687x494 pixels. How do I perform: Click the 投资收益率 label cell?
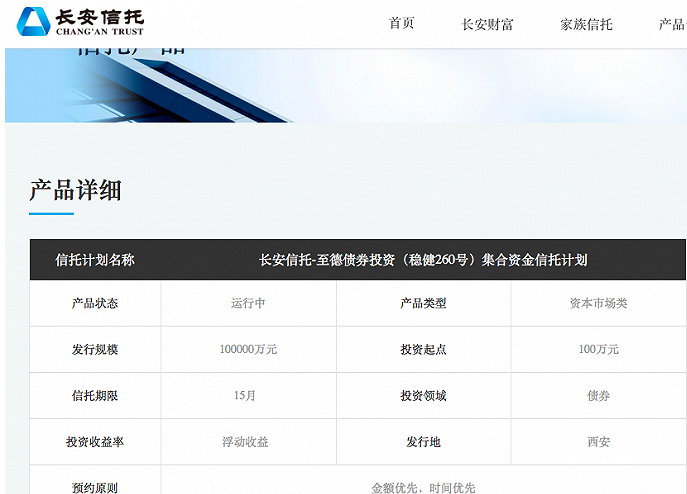point(95,442)
